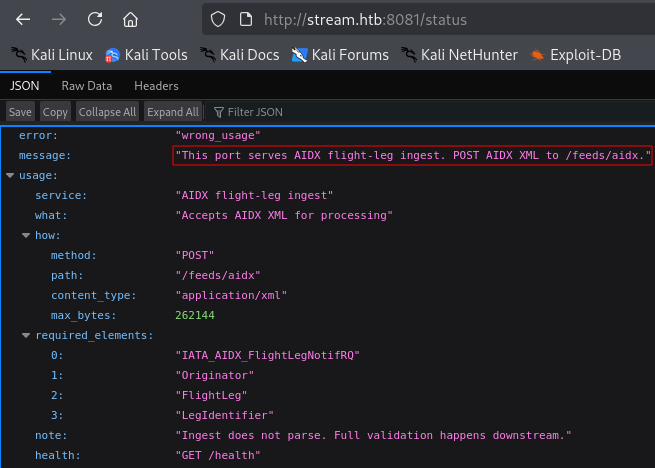
Task: Click the Filter JSON search field
Action: click(430, 112)
